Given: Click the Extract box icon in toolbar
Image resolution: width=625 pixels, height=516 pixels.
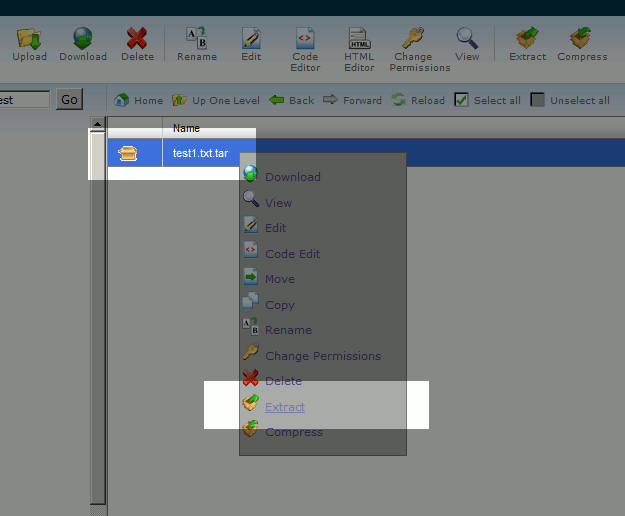Looking at the screenshot, I should click(x=527, y=38).
